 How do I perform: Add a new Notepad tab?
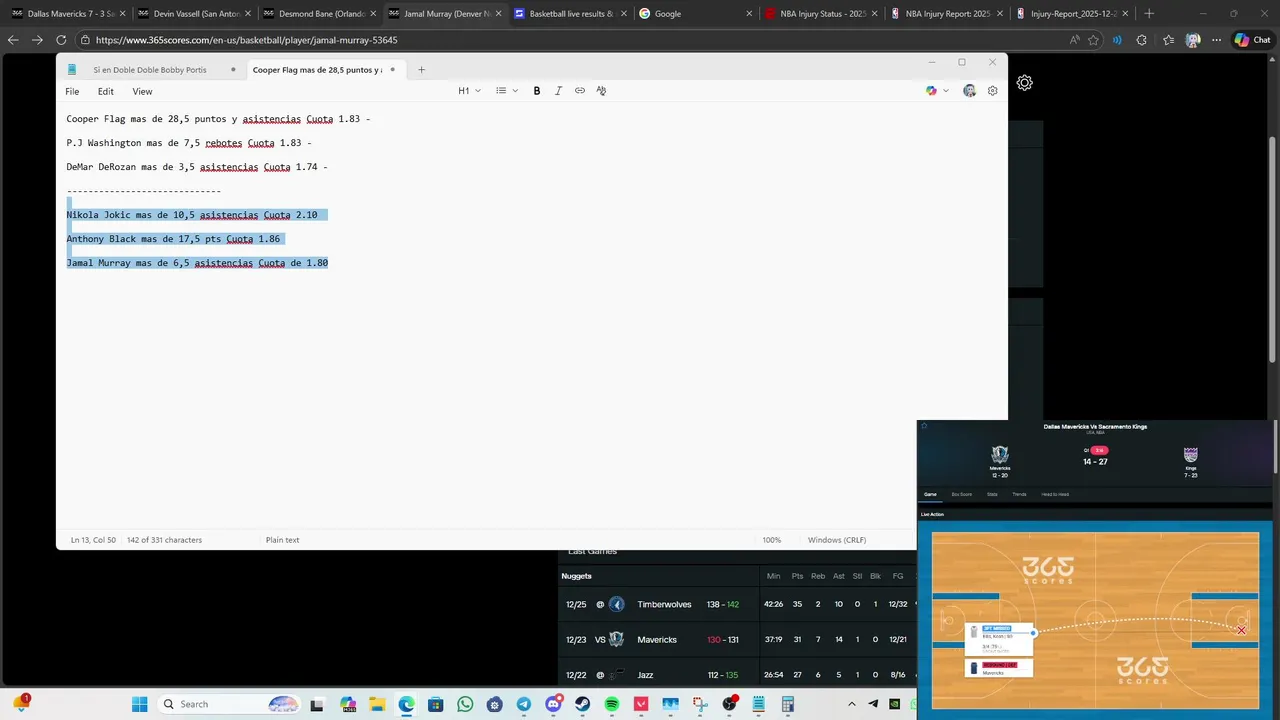click(421, 70)
